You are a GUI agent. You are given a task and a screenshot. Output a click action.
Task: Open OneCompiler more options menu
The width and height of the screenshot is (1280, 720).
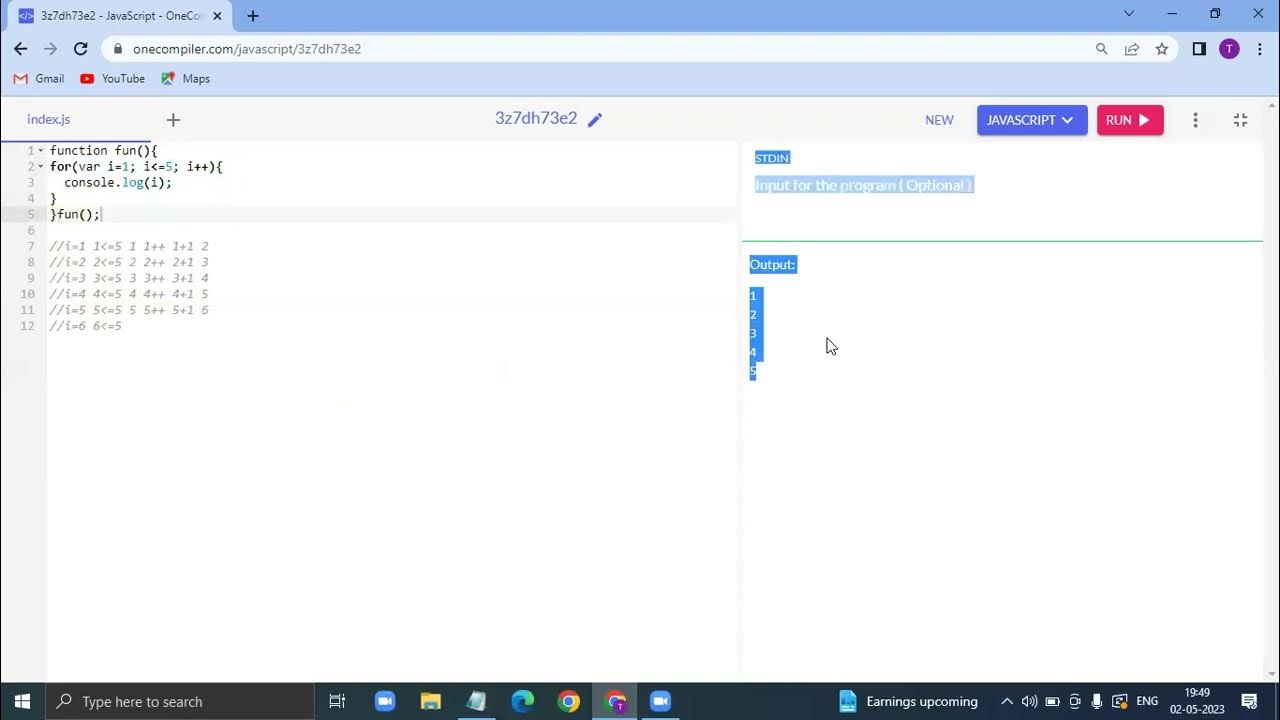1195,119
